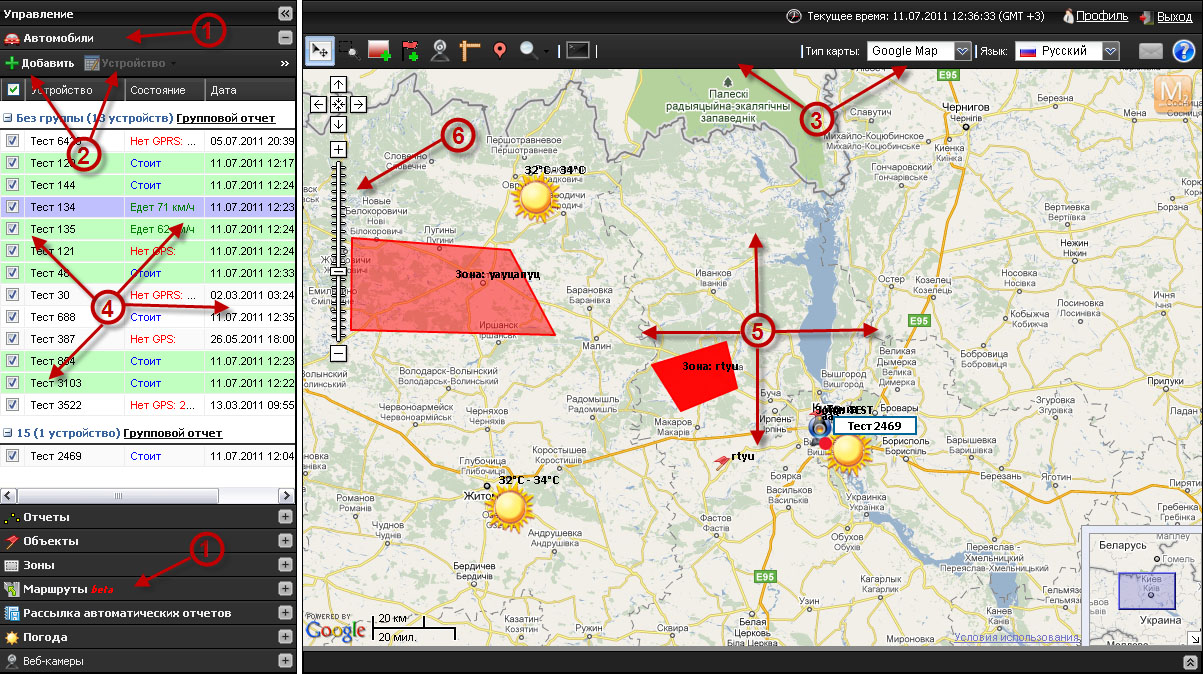1203x674 pixels.
Task: Click the magnifier search icon in toolbar
Action: pyautogui.click(x=528, y=50)
